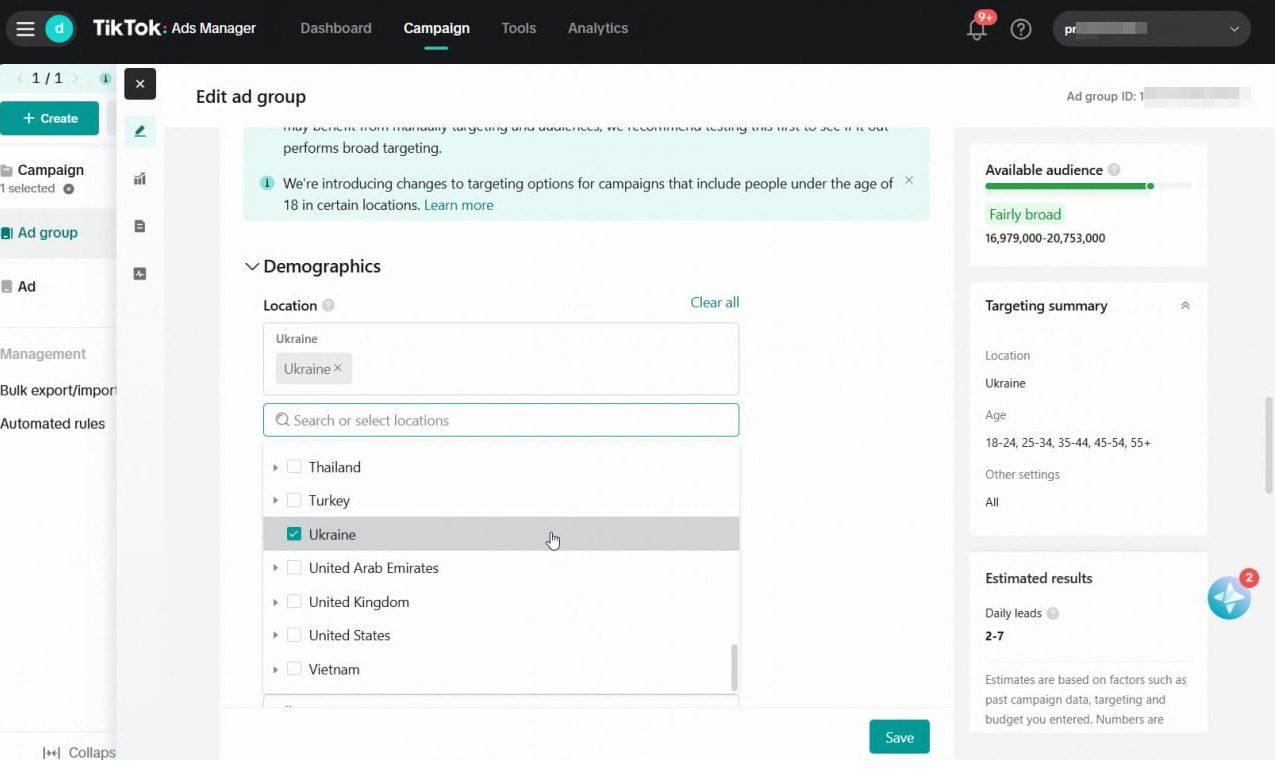Click the notifications bell icon
Image resolution: width=1275 pixels, height=769 pixels.
point(977,29)
